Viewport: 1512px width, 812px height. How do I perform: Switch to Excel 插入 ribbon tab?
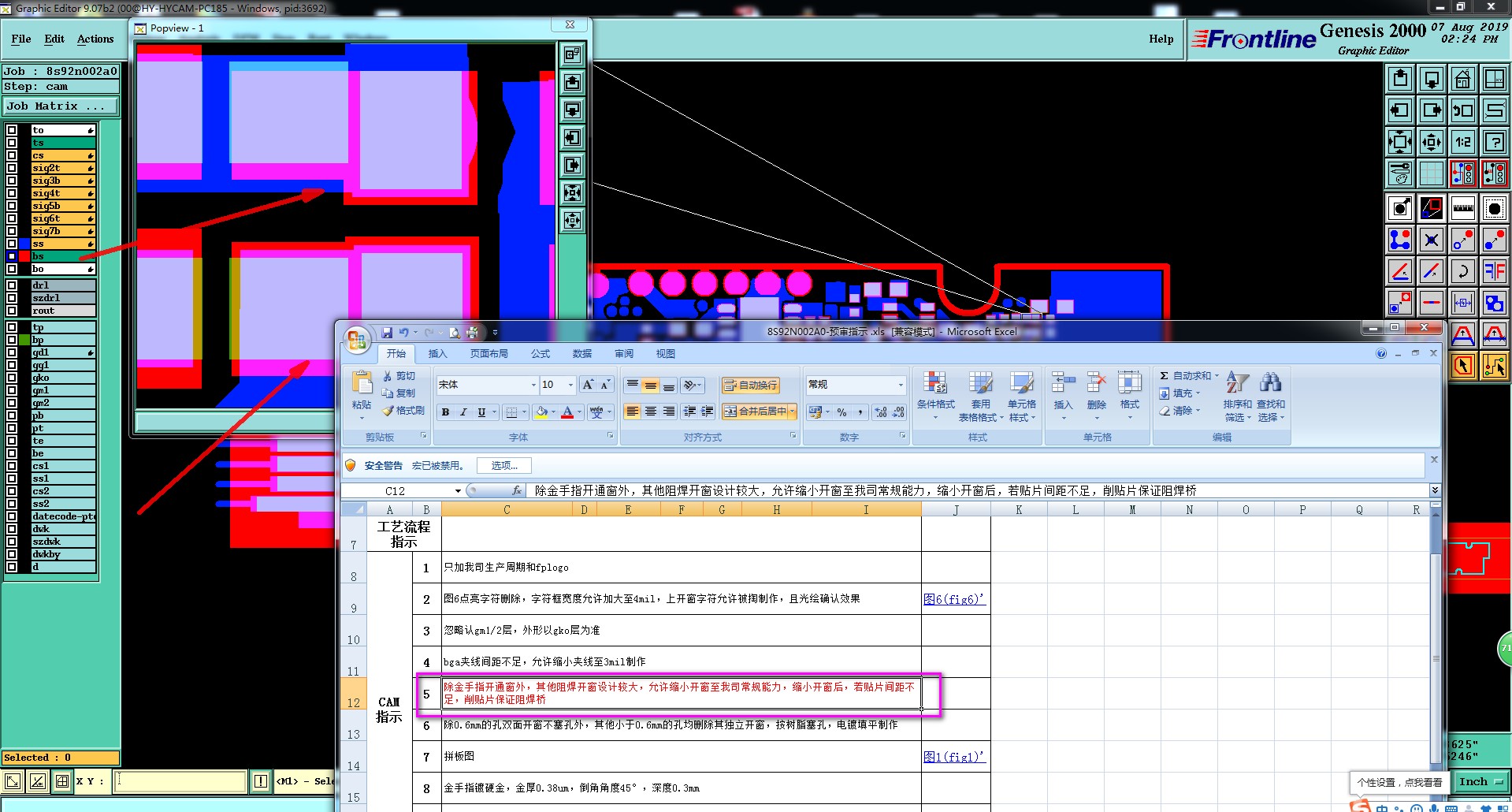(437, 354)
